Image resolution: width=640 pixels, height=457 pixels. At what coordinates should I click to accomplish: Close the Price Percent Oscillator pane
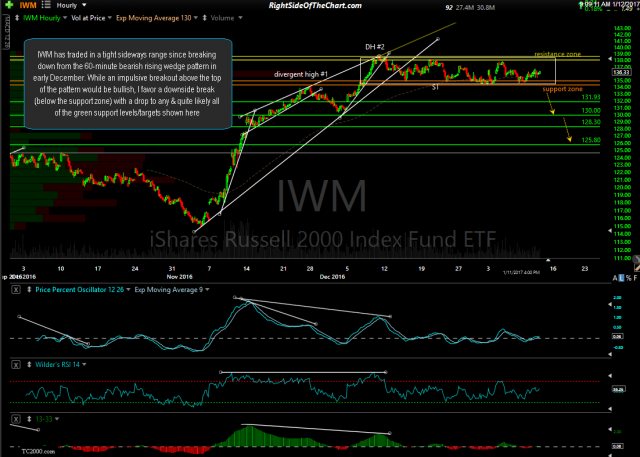[16, 290]
